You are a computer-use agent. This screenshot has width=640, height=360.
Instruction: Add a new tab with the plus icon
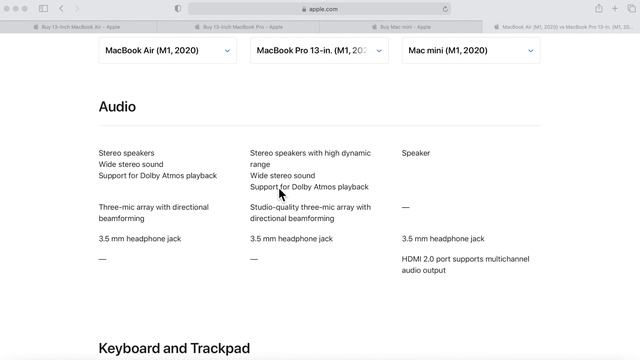pyautogui.click(x=615, y=9)
